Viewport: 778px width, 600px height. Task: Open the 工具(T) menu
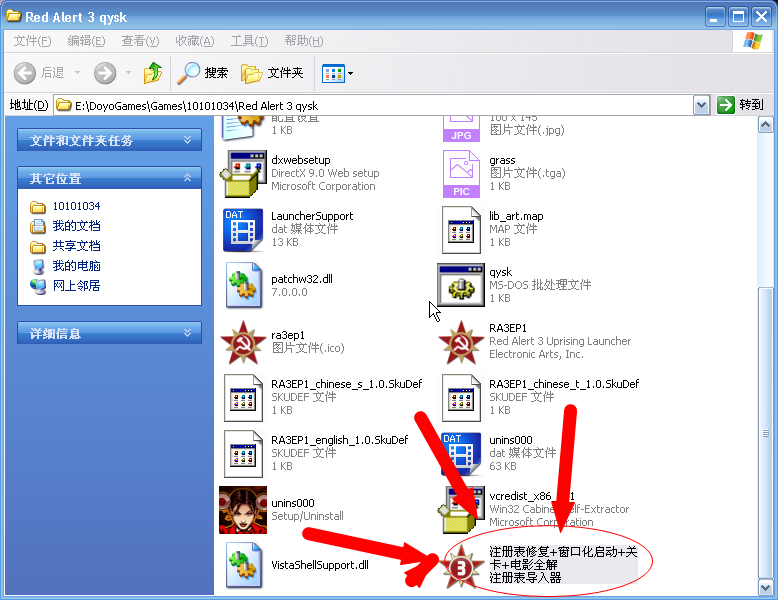[x=249, y=41]
